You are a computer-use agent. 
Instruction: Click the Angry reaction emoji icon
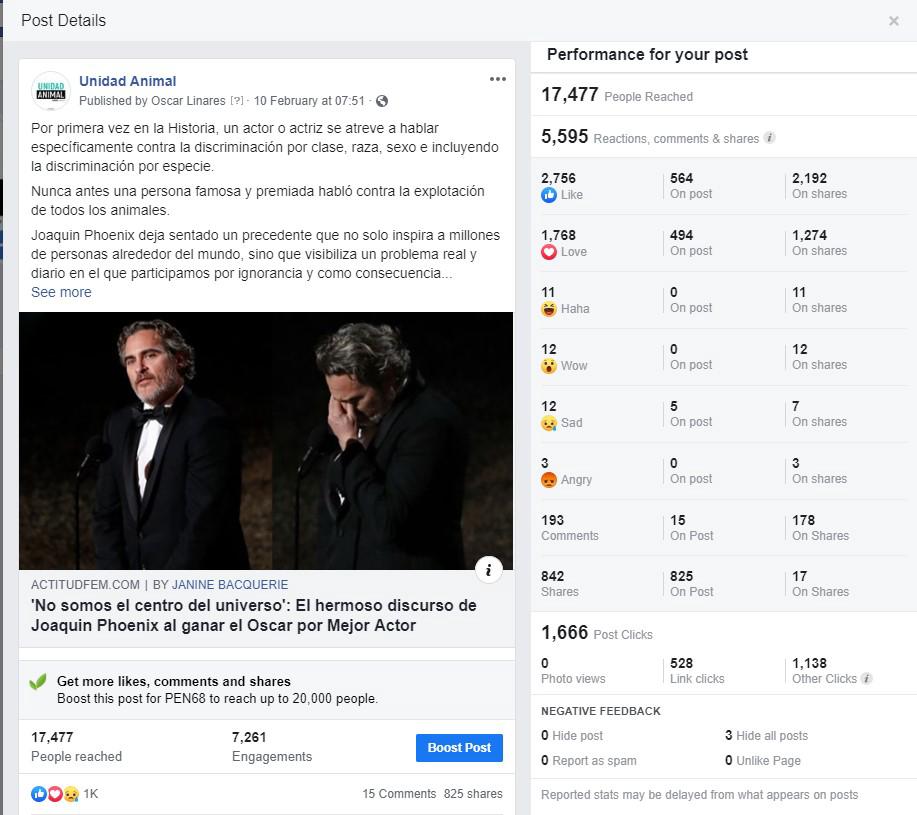549,480
